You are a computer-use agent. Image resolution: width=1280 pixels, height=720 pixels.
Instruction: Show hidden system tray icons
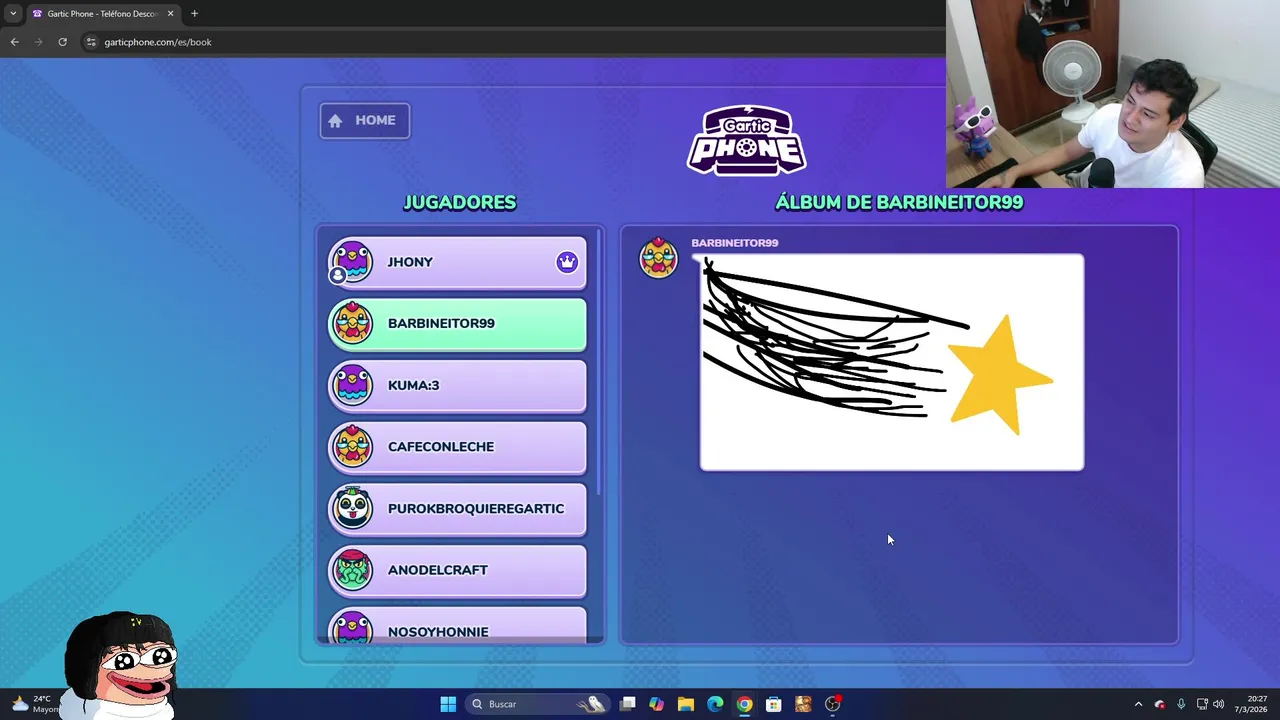(x=1138, y=704)
